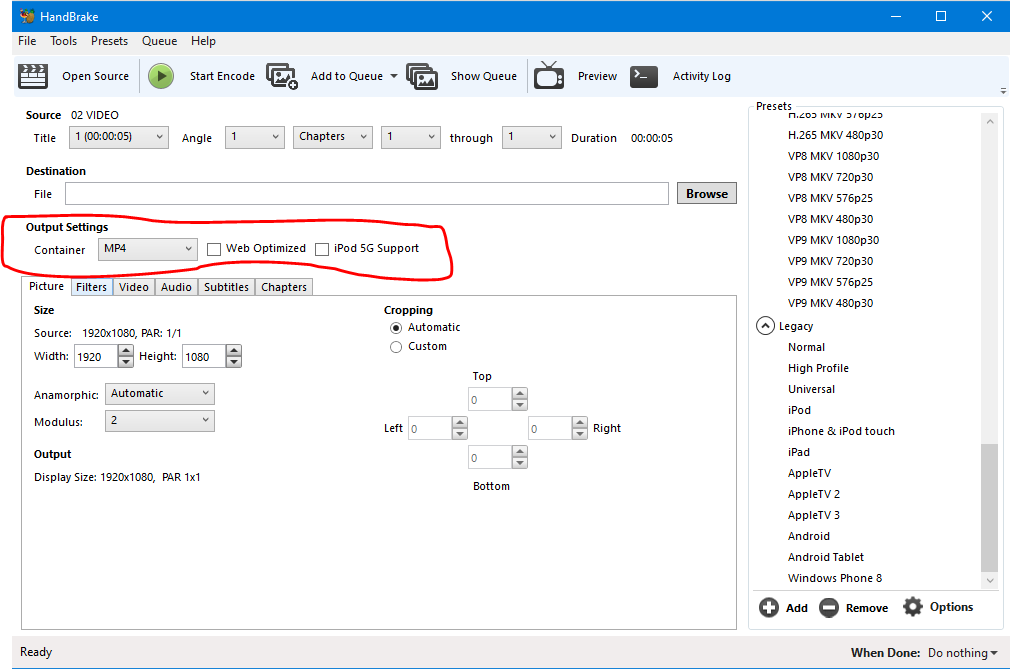Click the Presets list scrollbar thumb

989,507
